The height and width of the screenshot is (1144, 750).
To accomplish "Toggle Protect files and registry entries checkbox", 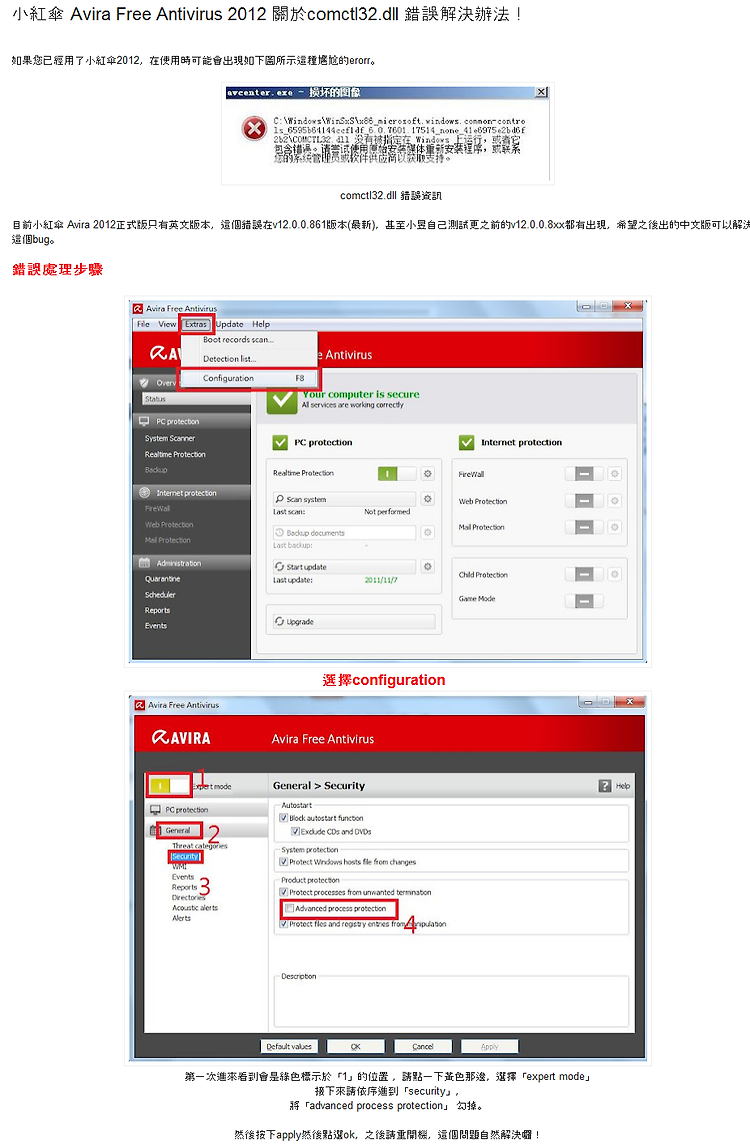I will click(x=284, y=924).
